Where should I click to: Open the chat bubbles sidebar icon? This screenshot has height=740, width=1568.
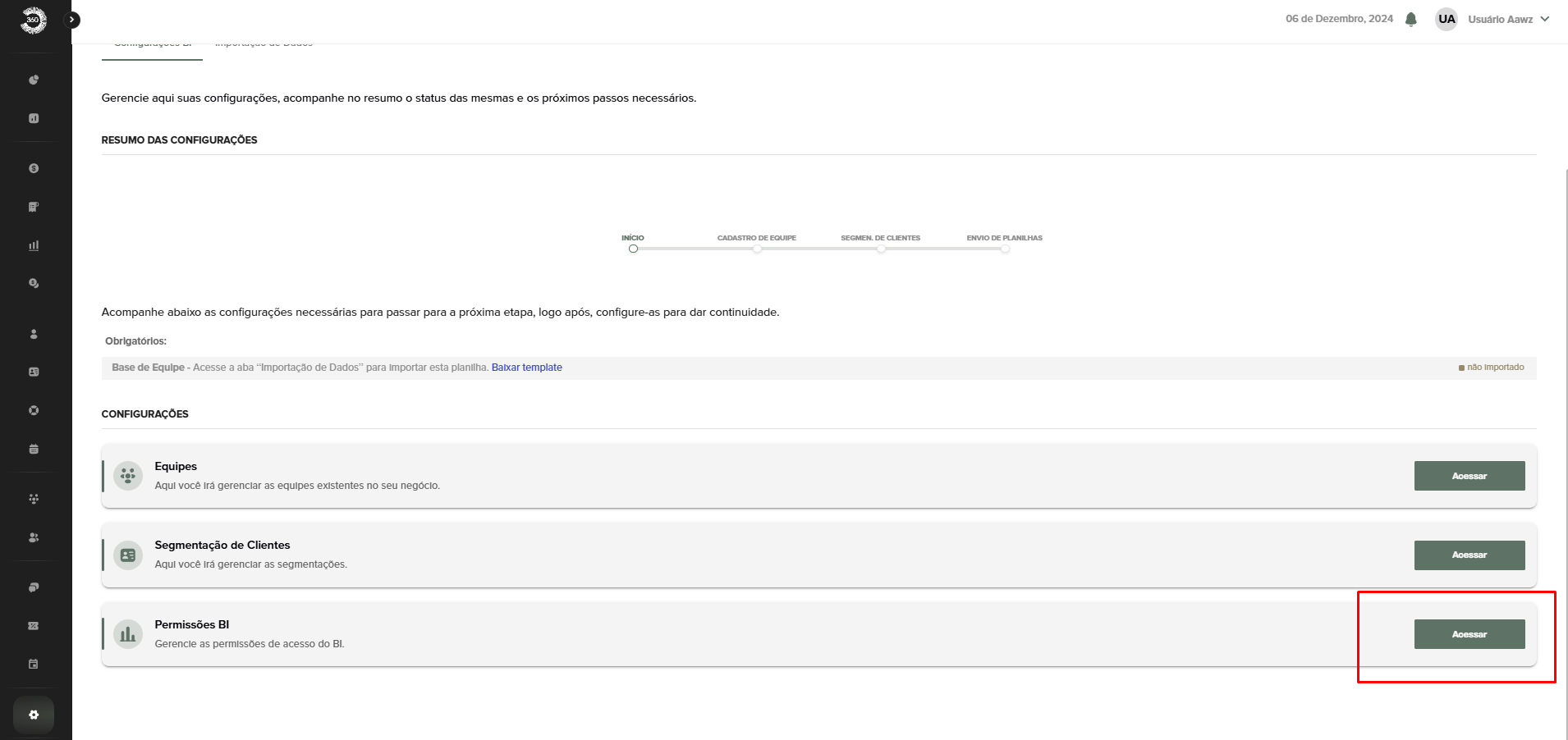34,587
